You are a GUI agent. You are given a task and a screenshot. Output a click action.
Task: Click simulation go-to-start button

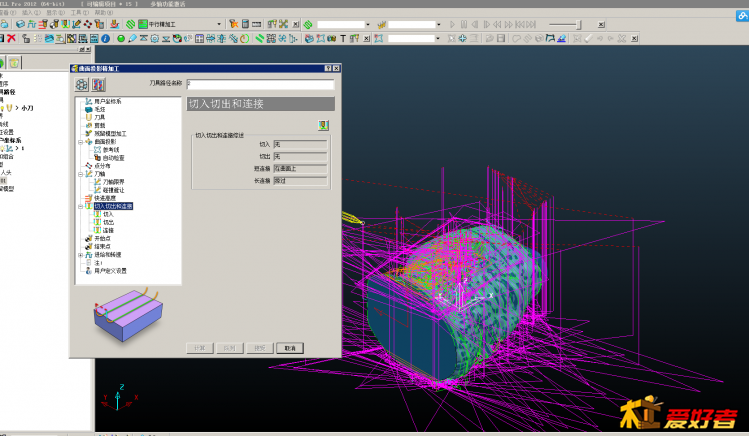(520, 24)
